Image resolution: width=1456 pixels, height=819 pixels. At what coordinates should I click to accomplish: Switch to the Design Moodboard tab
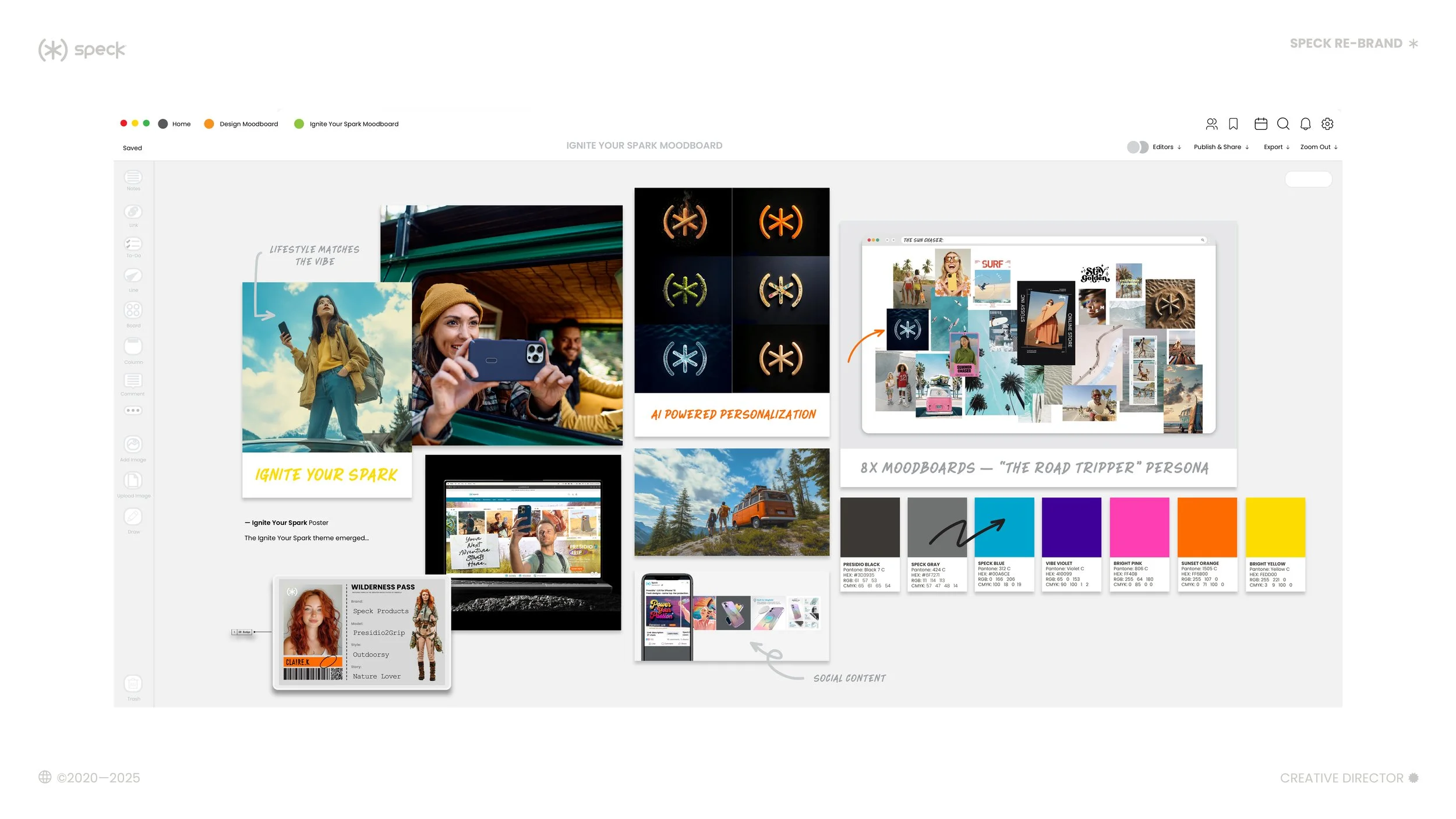click(x=248, y=124)
